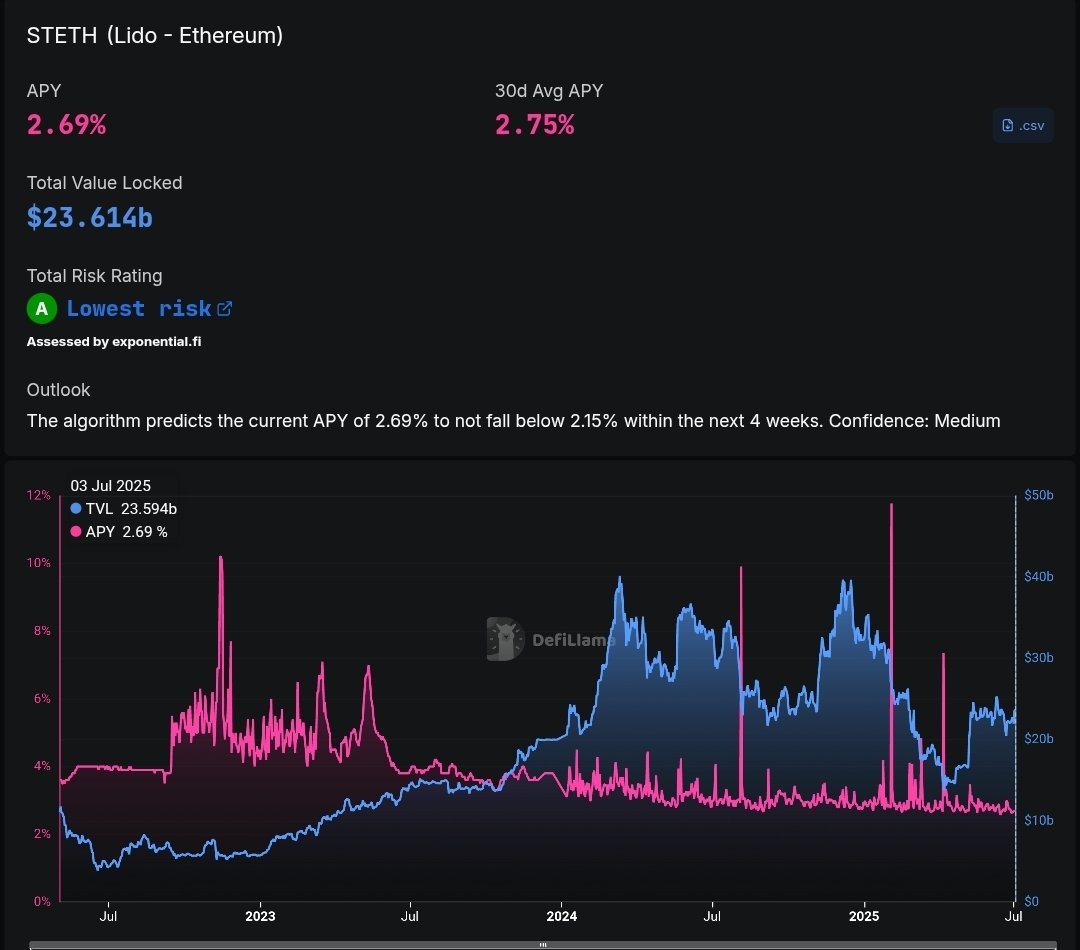The image size is (1080, 950).
Task: Click the 2024 x-axis label
Action: [561, 916]
